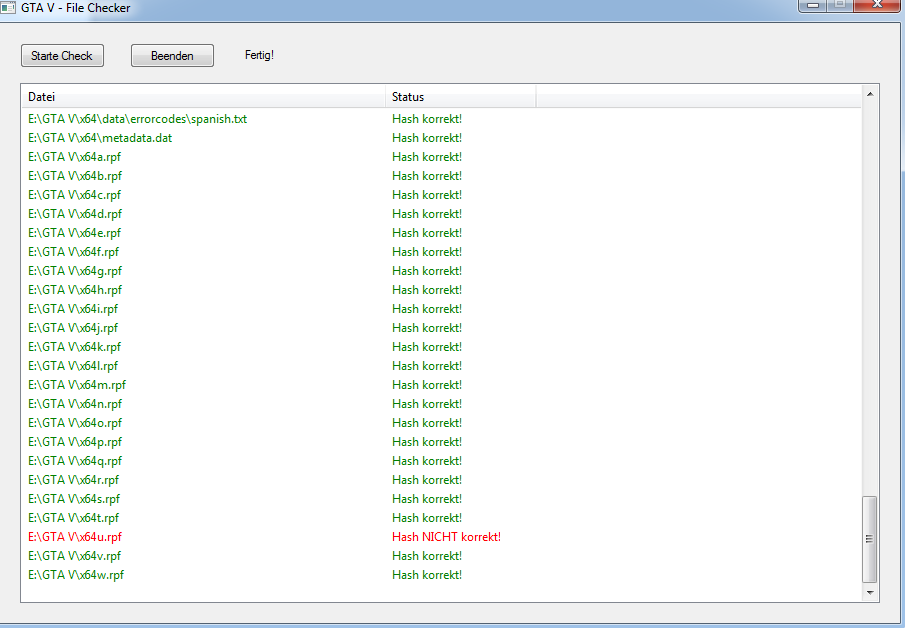This screenshot has width=905, height=628.
Task: Select the x64n.rpf file entry
Action: 75,405
